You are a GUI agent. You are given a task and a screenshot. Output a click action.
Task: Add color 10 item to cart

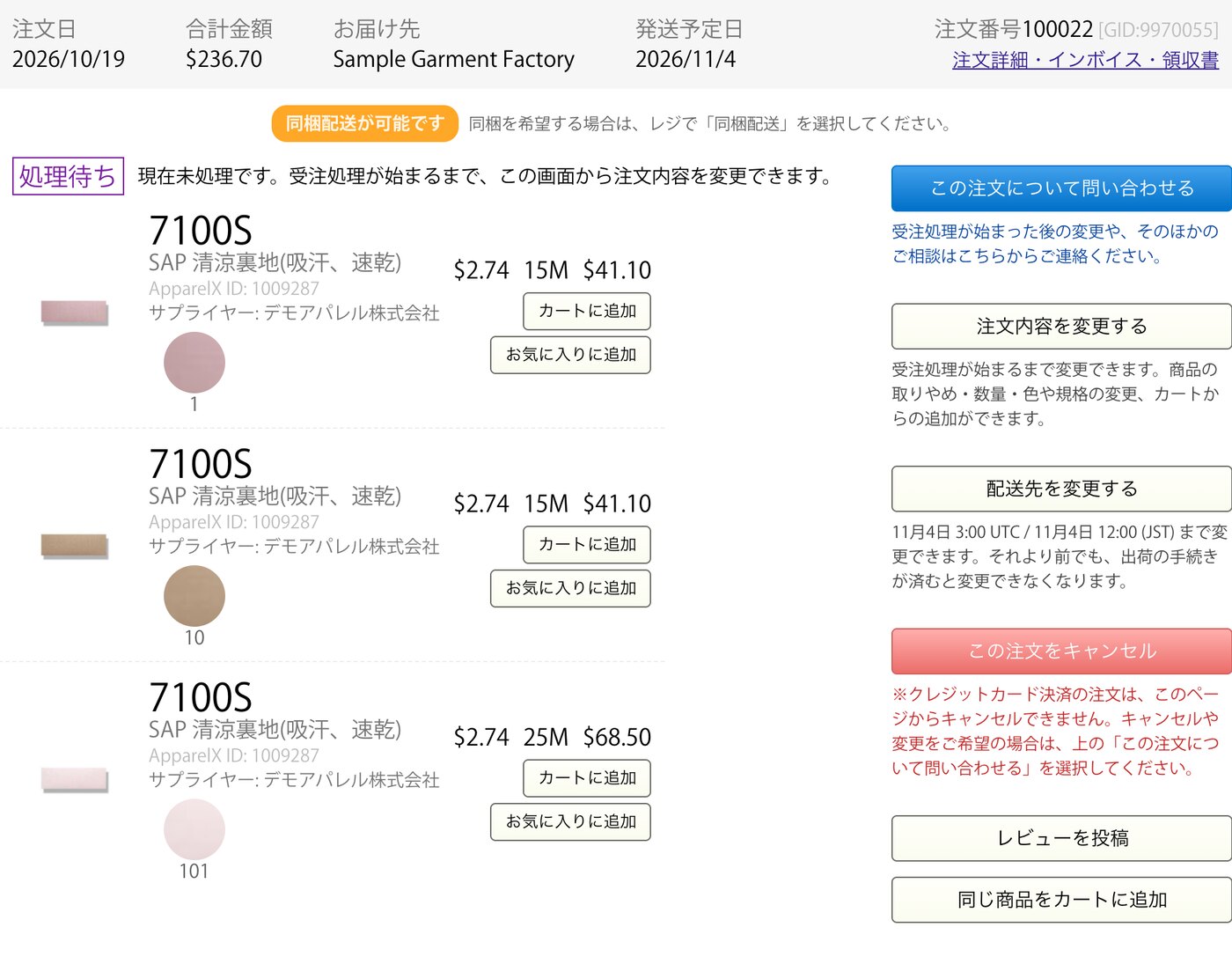[x=587, y=545]
